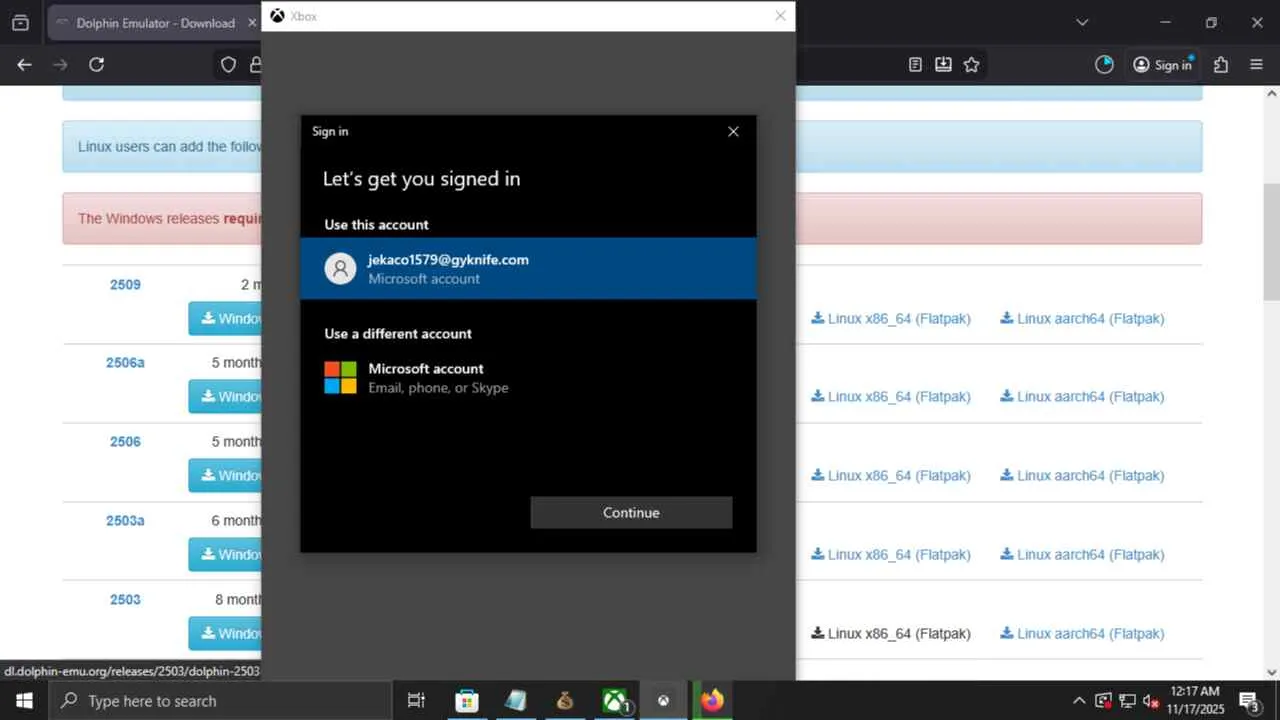The height and width of the screenshot is (720, 1280).
Task: Toggle reader view in Firefox toolbar
Action: (915, 64)
